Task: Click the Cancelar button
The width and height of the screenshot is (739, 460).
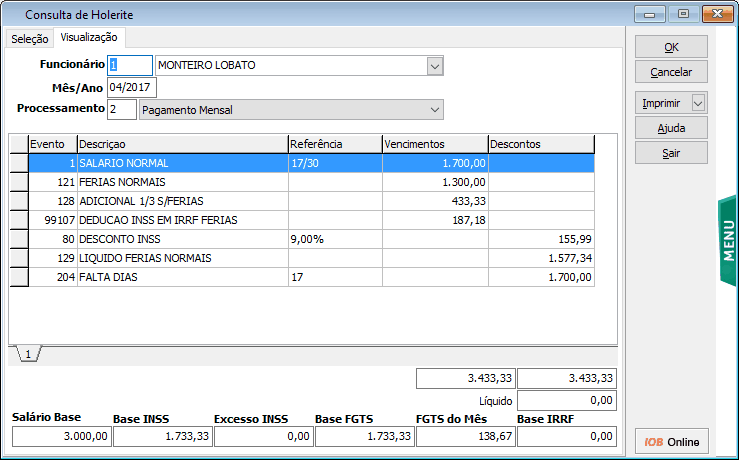Action: 671,73
